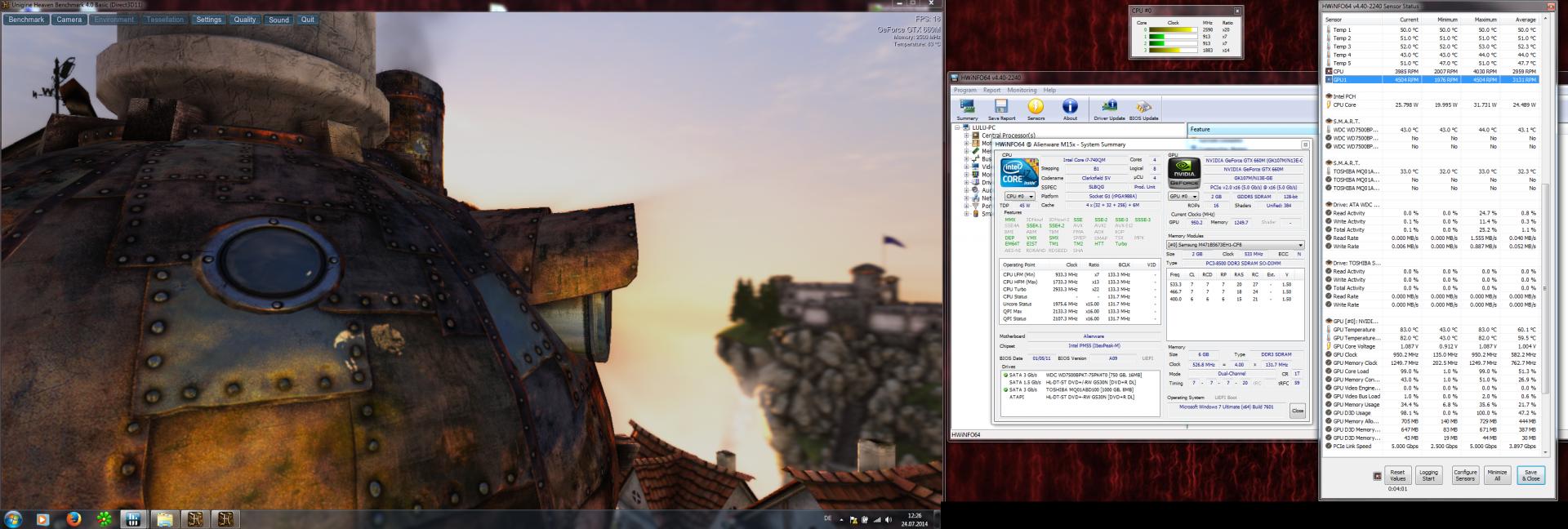This screenshot has width=1568, height=529.
Task: Open the CPU #0 selector dropdown
Action: pyautogui.click(x=1019, y=196)
